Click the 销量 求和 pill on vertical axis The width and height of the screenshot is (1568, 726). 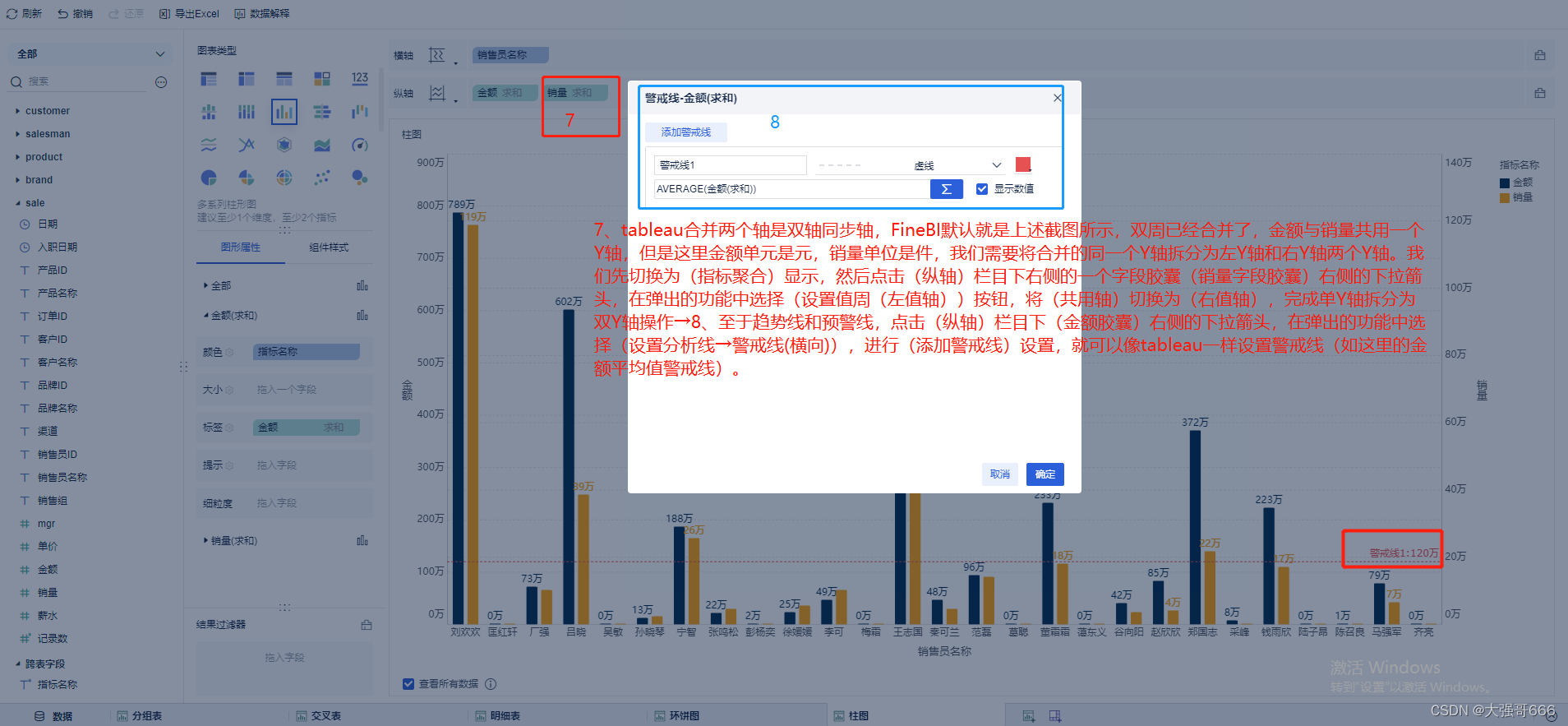pyautogui.click(x=575, y=93)
